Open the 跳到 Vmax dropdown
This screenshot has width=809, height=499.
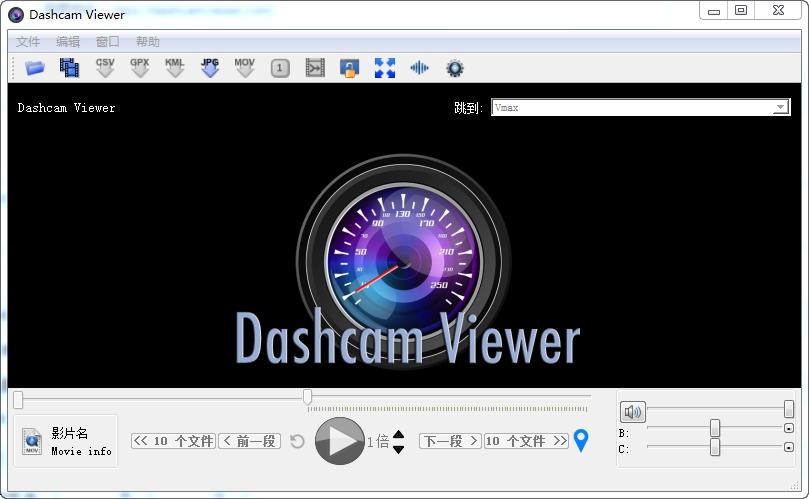(x=640, y=107)
